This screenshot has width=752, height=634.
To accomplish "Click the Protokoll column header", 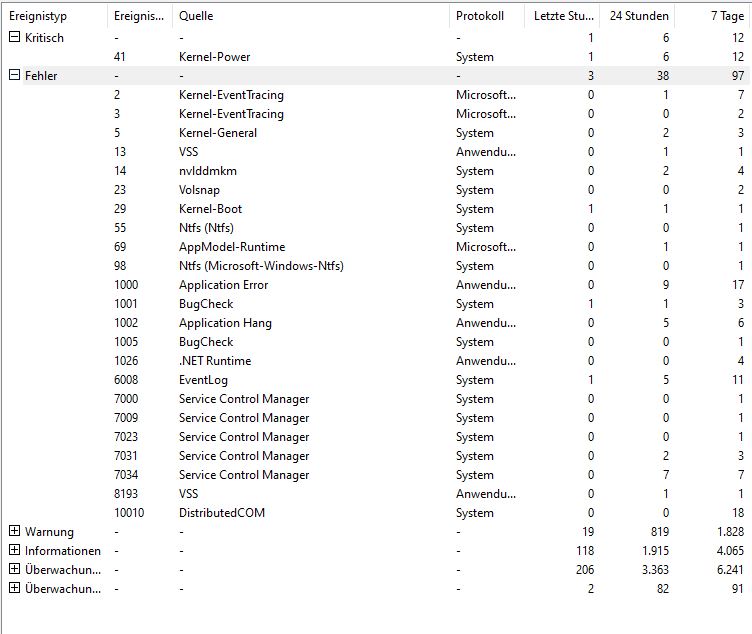I will point(486,16).
